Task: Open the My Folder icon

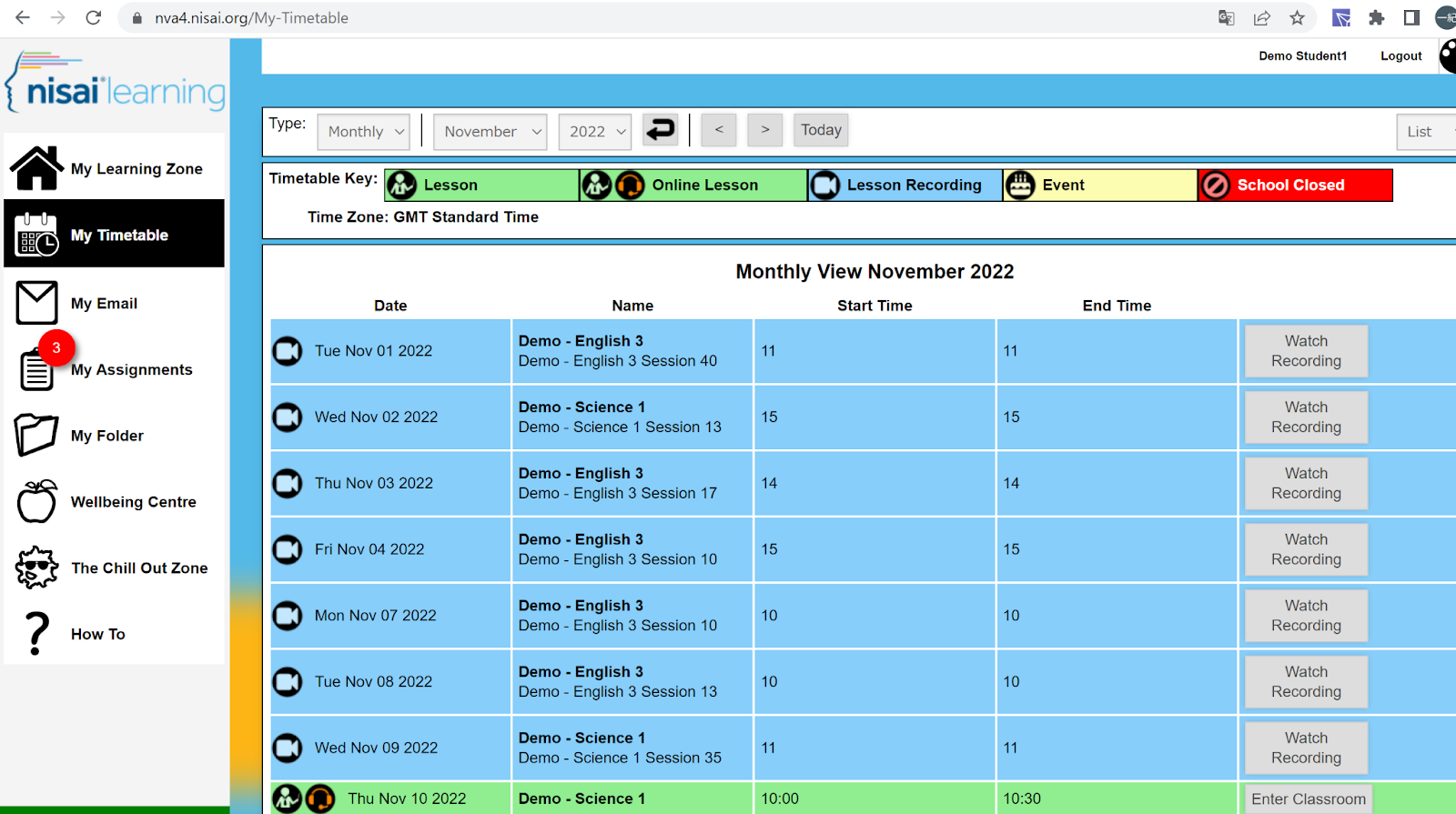Action: 36,436
